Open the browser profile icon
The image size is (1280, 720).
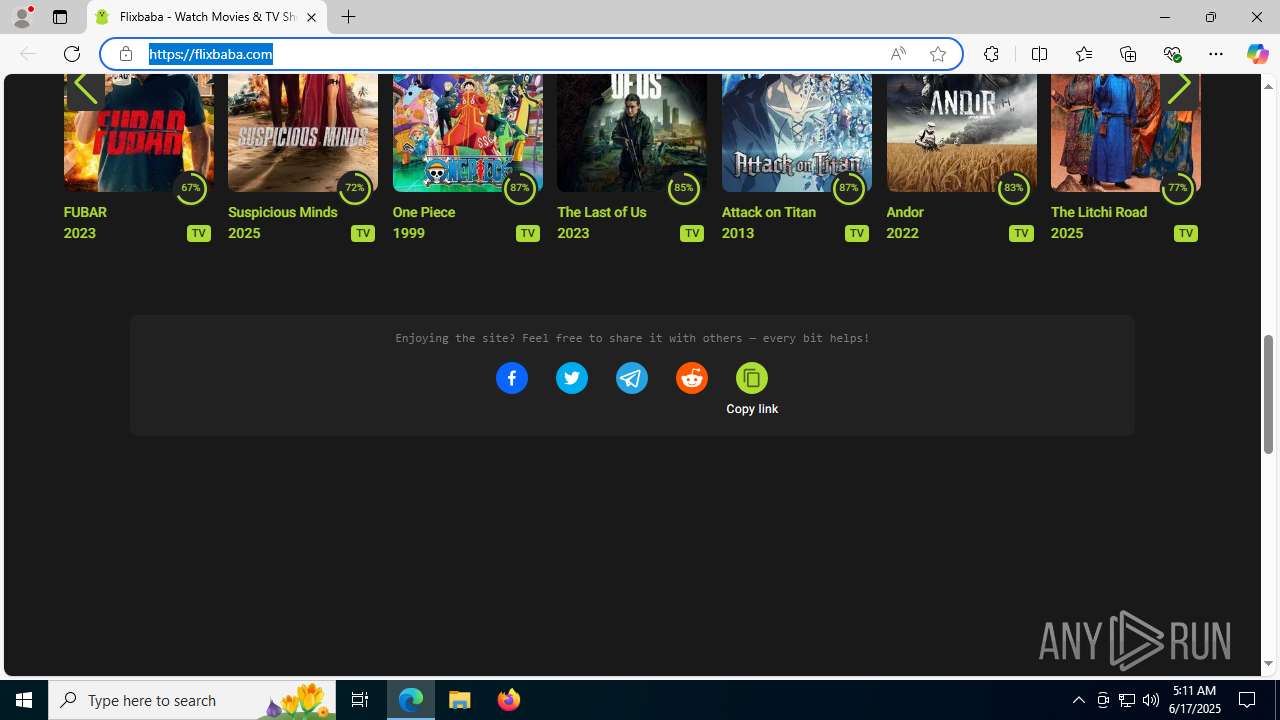pyautogui.click(x=22, y=17)
